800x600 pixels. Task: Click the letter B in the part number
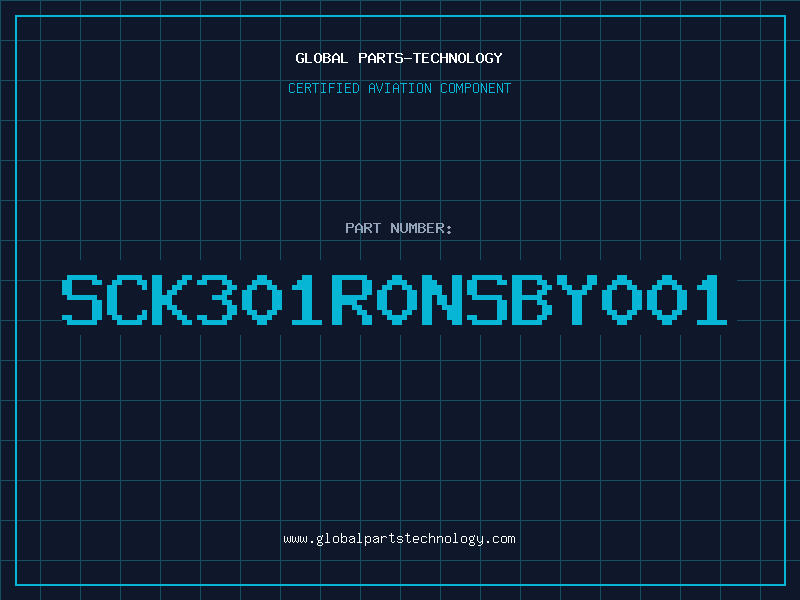click(532, 299)
